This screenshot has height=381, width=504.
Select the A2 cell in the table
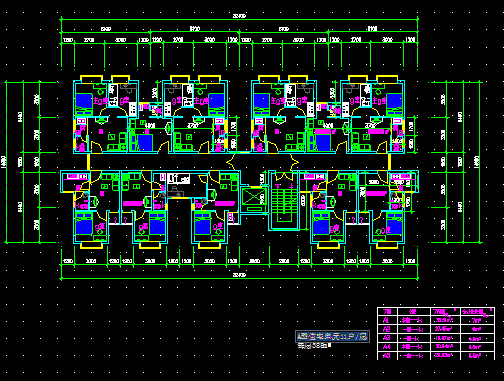(x=387, y=329)
